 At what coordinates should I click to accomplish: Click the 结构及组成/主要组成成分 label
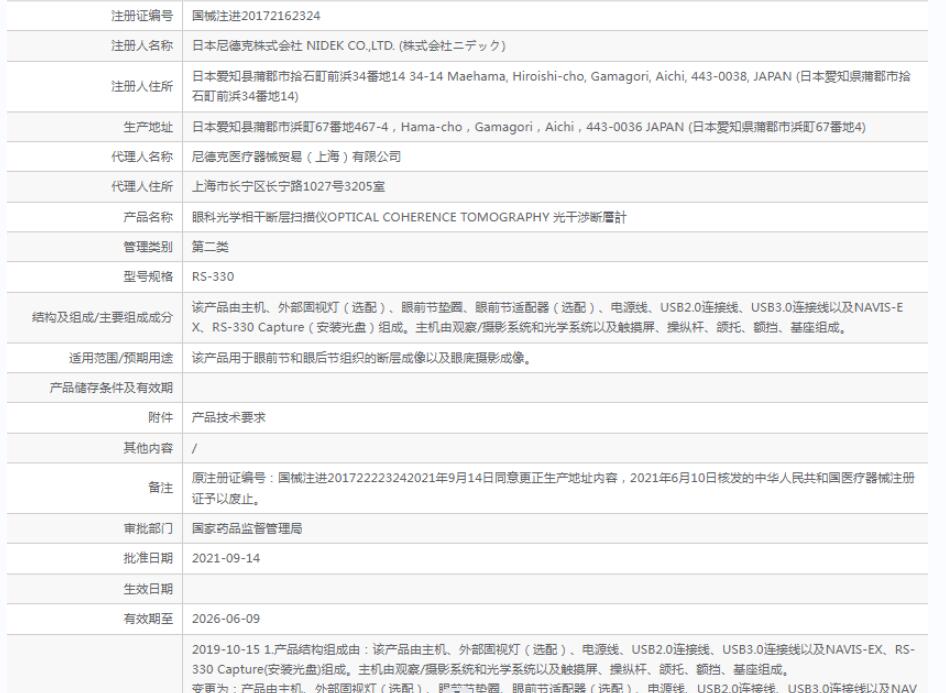102,317
